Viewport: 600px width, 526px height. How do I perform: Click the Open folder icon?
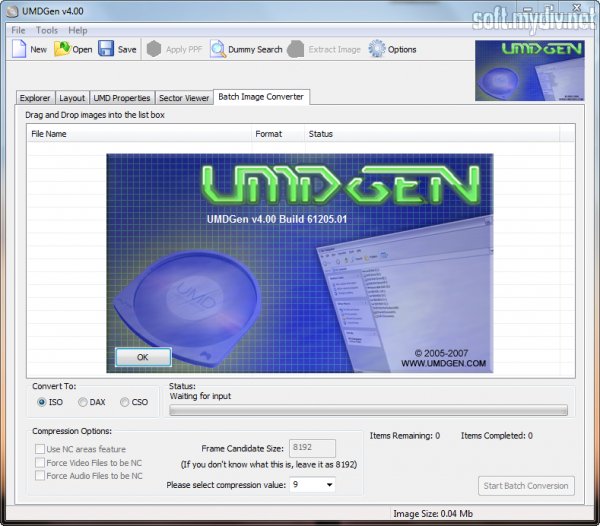pyautogui.click(x=62, y=49)
